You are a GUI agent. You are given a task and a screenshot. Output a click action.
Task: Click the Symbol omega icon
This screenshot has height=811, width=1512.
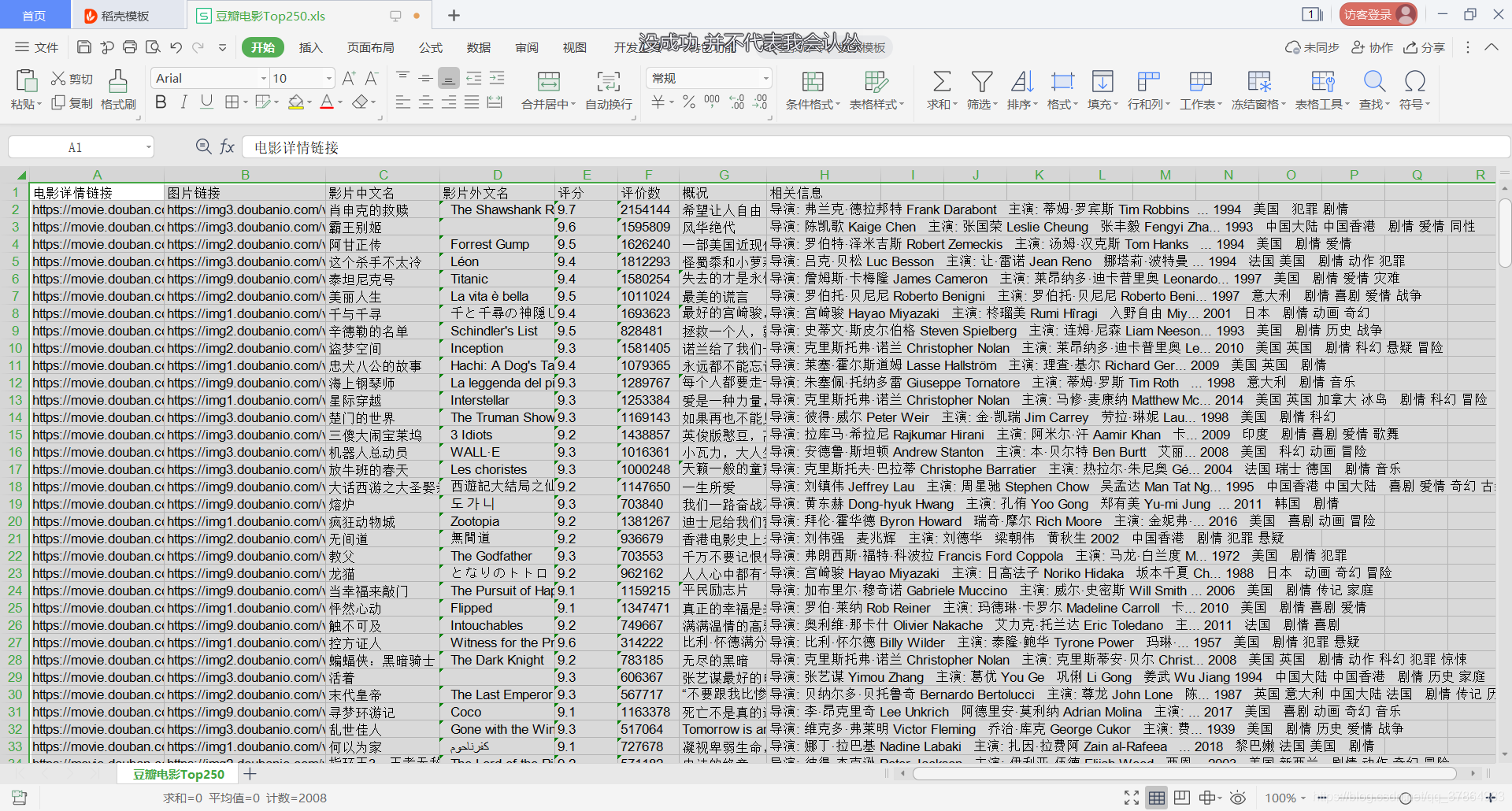click(1415, 81)
